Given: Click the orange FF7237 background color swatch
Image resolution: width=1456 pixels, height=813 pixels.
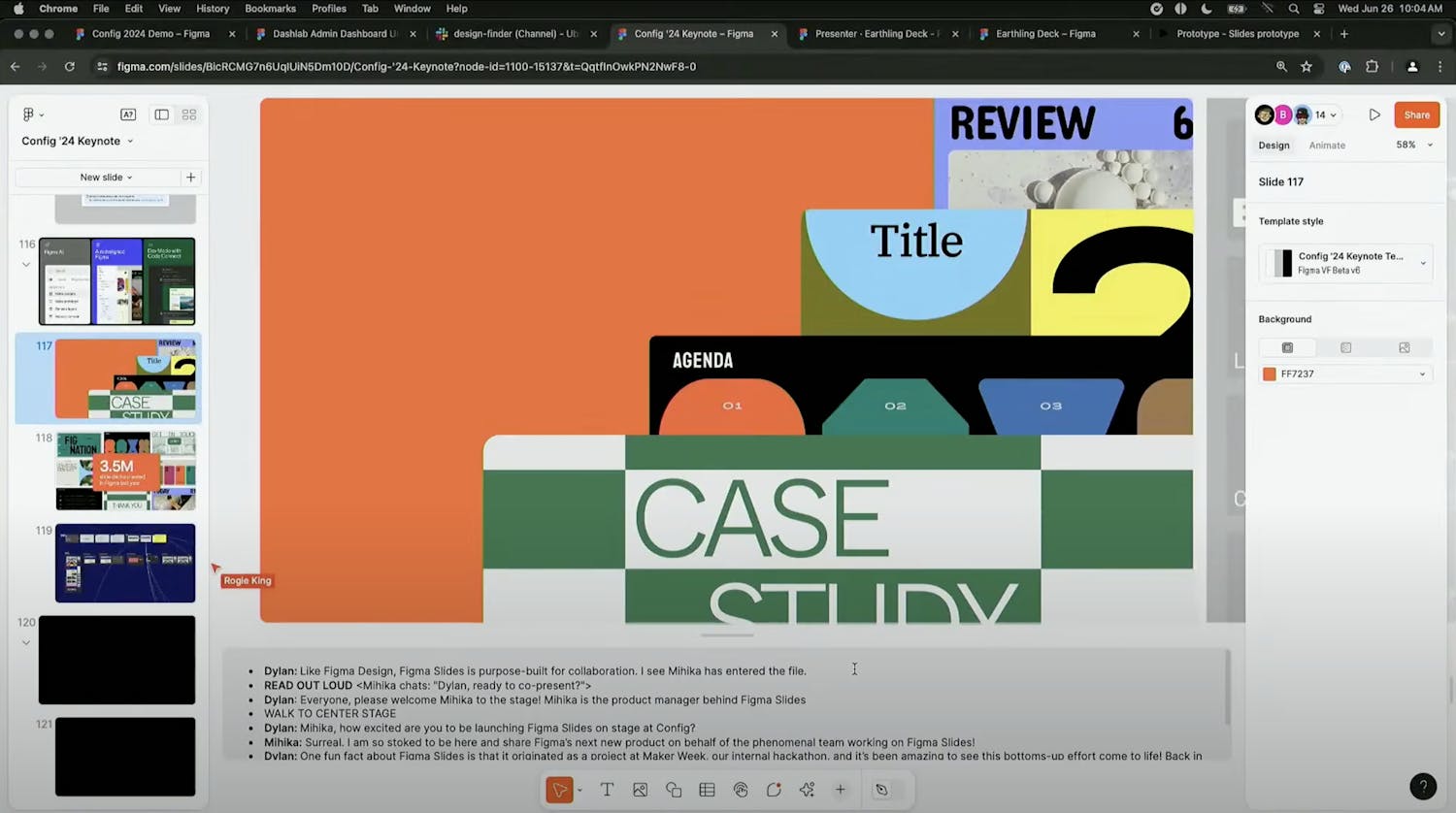Looking at the screenshot, I should point(1269,374).
